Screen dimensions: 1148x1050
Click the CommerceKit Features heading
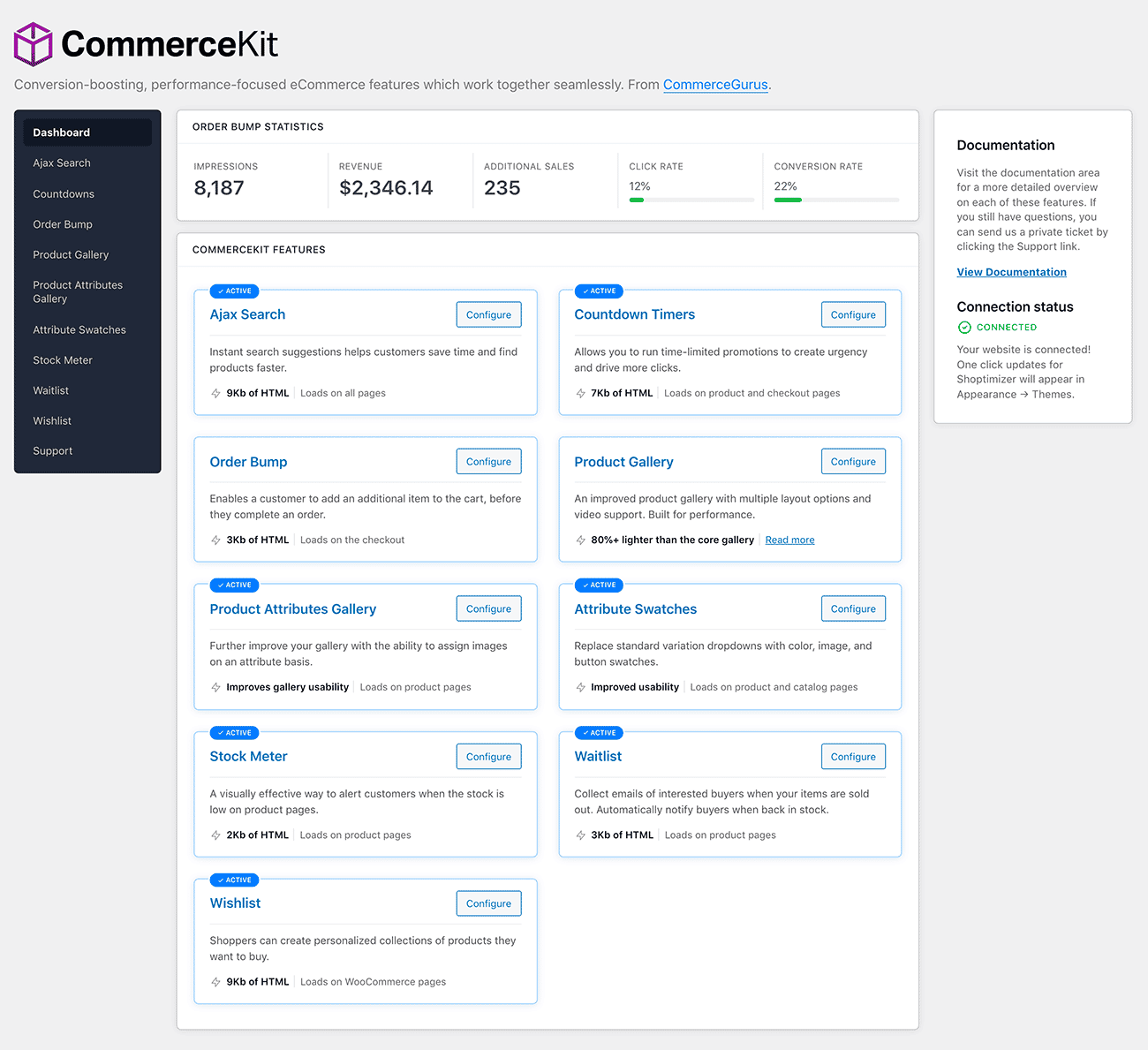point(259,250)
